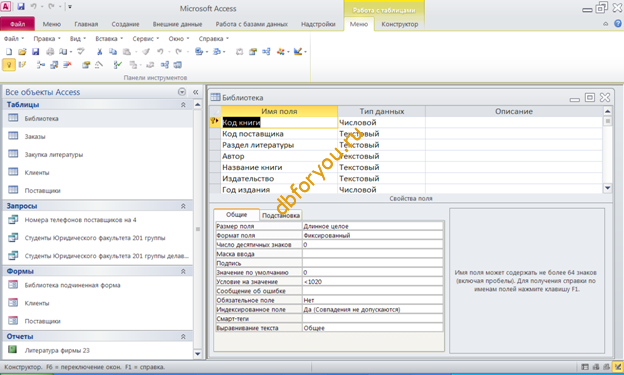Click the Open folder toolbar icon

click(22, 52)
